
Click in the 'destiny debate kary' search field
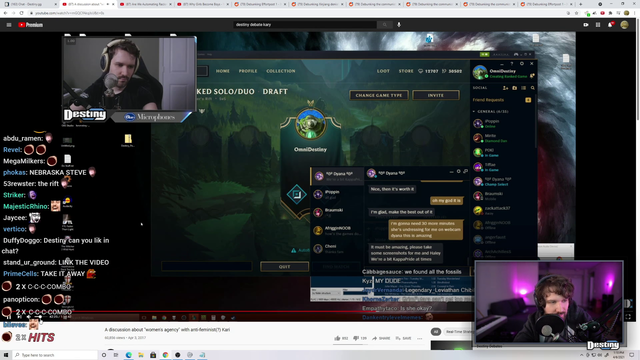[x=305, y=25]
